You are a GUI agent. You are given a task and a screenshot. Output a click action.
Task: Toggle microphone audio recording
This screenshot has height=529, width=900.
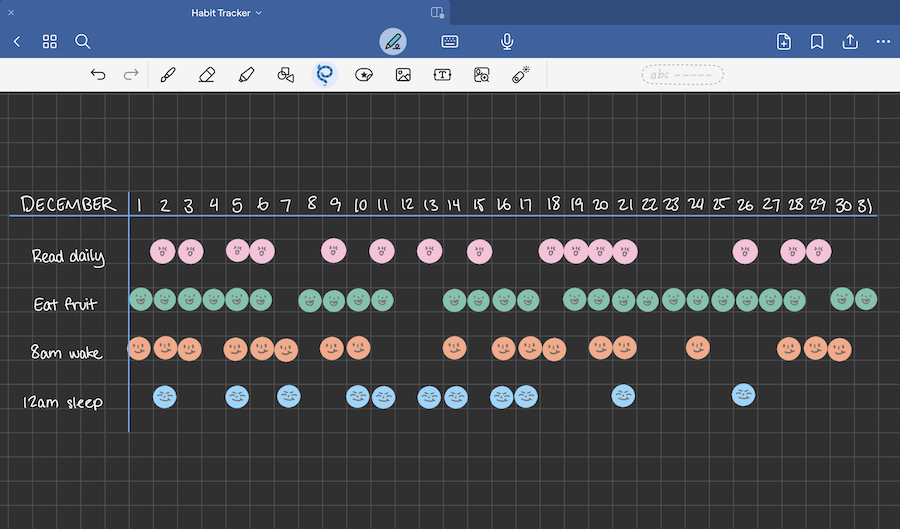coord(507,41)
